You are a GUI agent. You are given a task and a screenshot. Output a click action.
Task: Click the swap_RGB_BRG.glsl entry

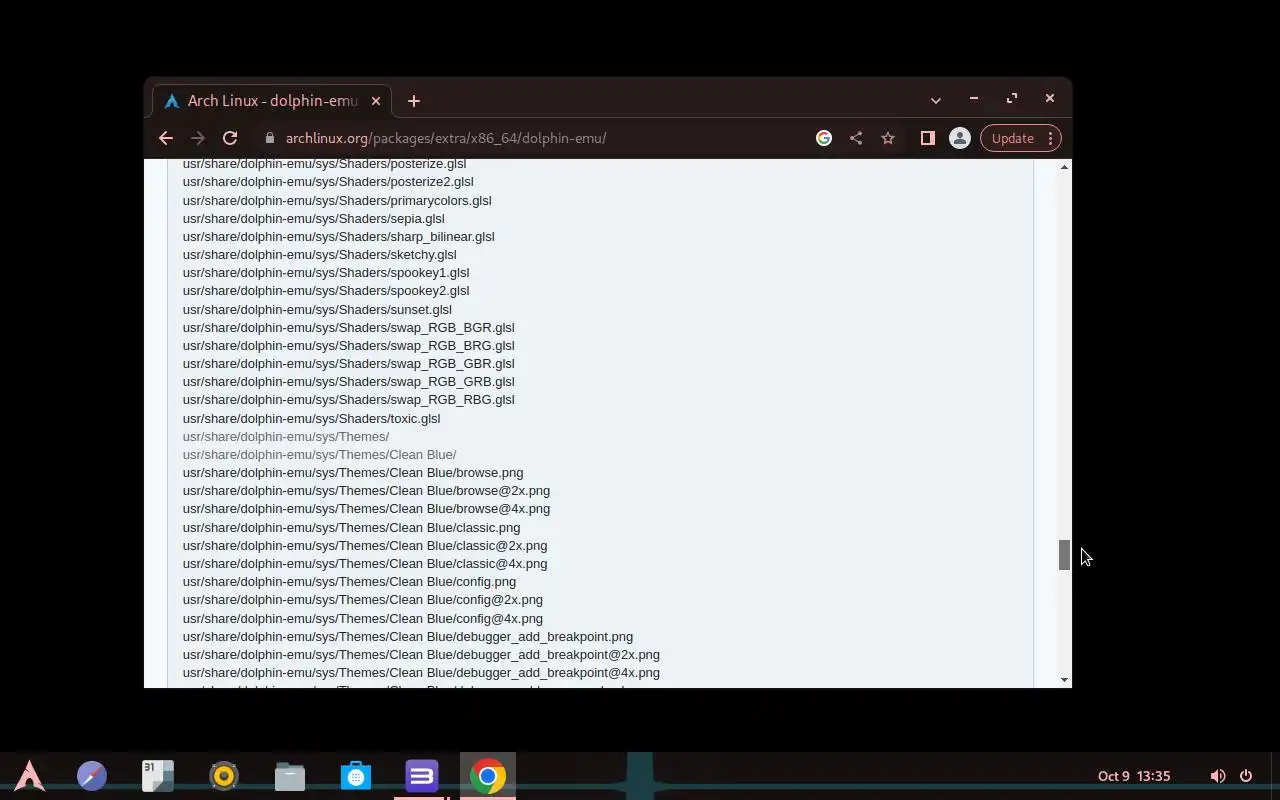349,345
